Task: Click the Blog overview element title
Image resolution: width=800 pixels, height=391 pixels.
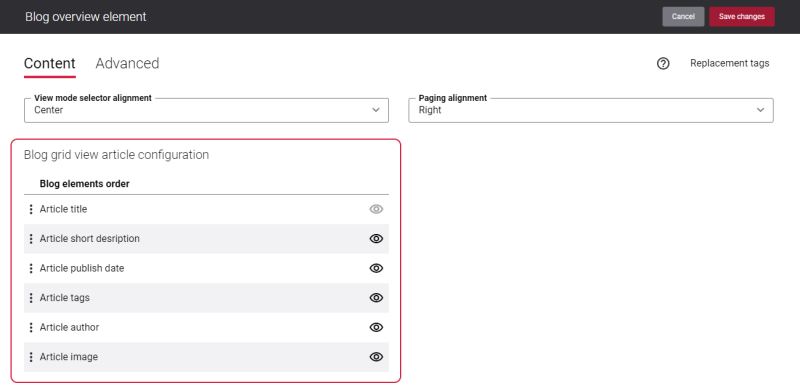Action: [x=86, y=17]
